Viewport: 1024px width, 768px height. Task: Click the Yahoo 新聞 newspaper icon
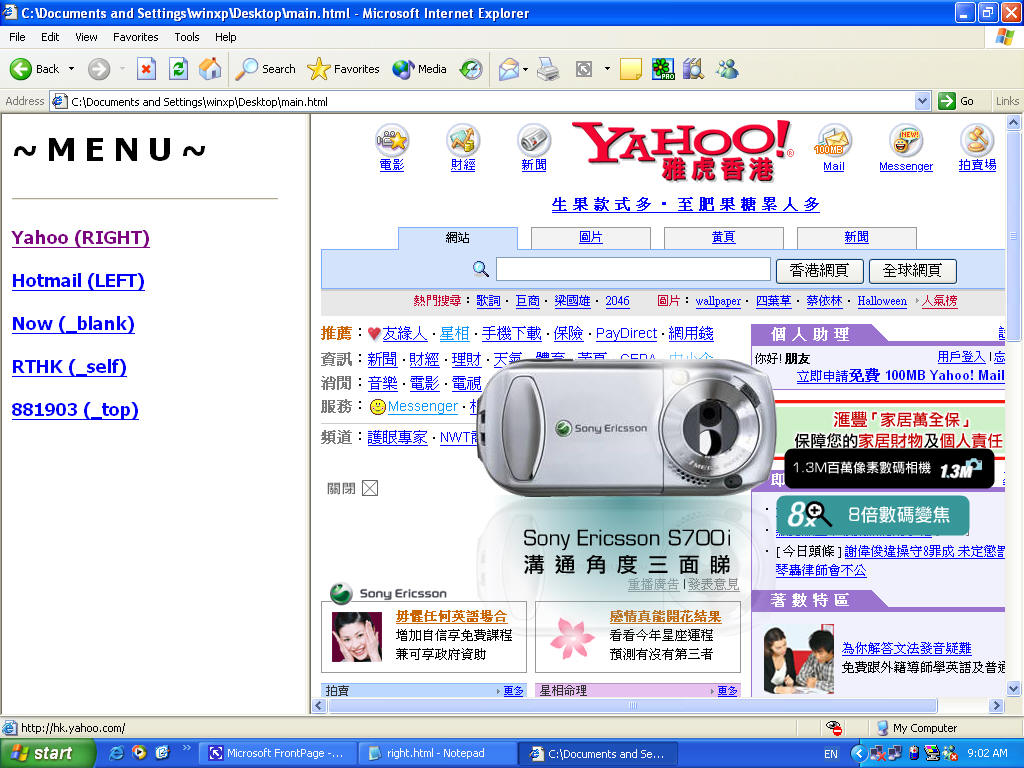tap(534, 140)
